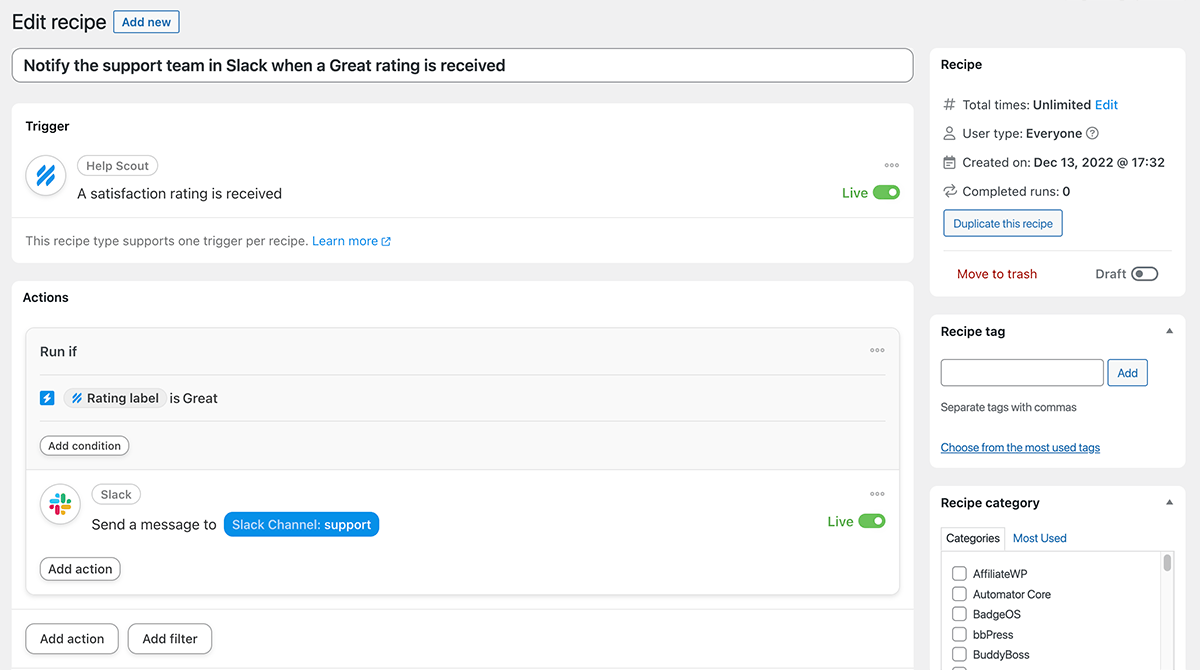Viewport: 1200px width, 670px height.
Task: Check the bbPress category checkbox
Action: pos(959,634)
